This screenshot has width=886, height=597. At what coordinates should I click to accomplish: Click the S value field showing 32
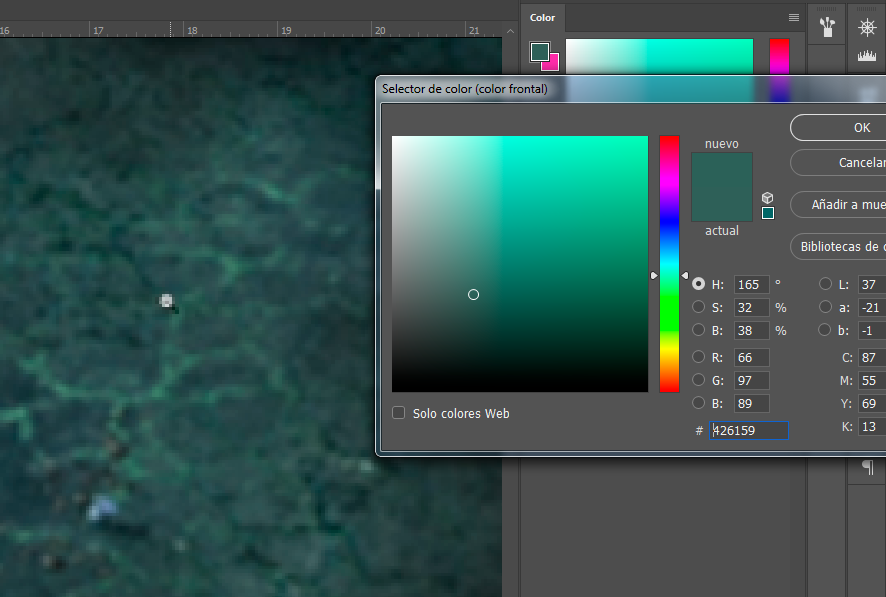[x=752, y=308]
